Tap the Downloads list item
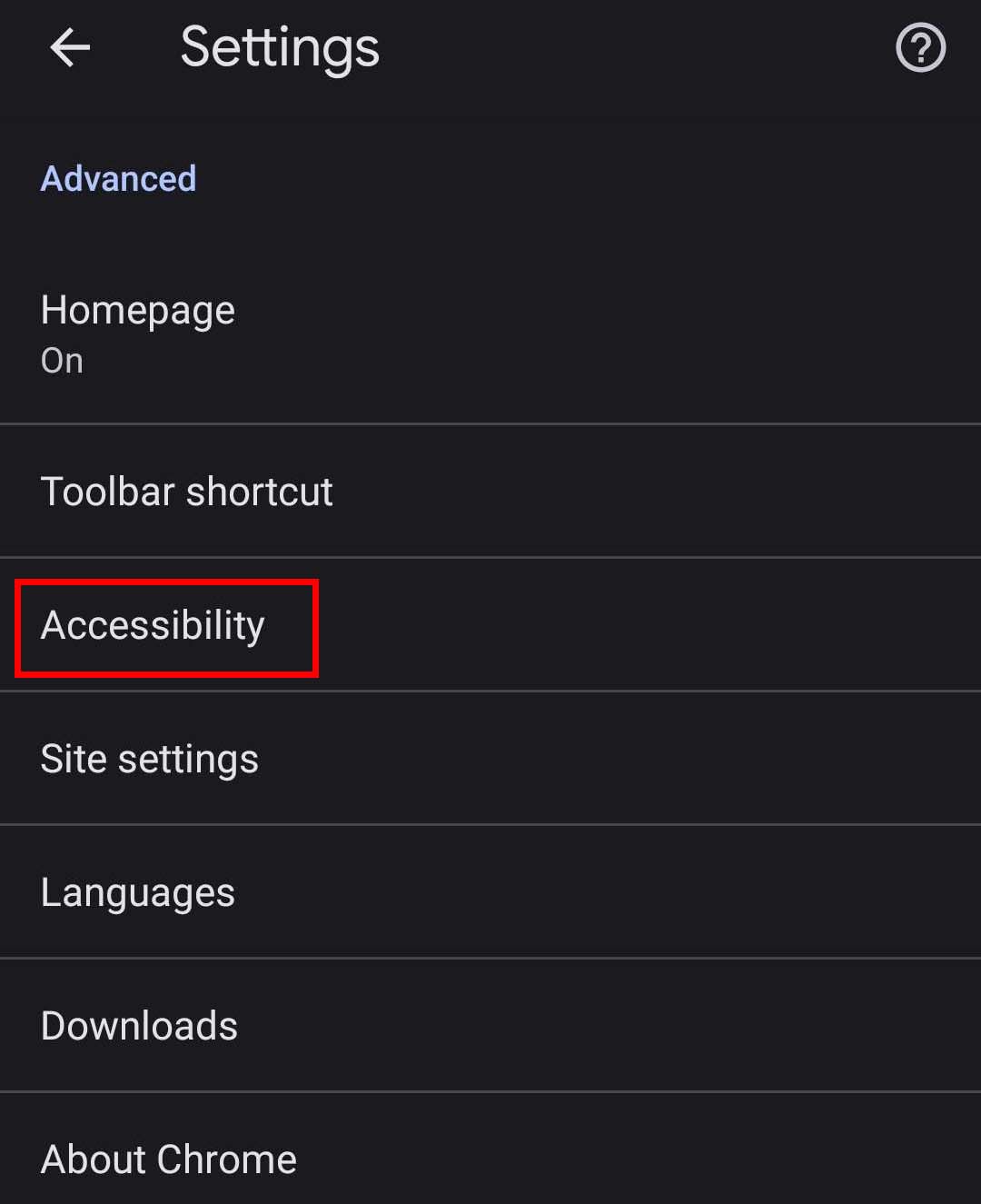The height and width of the screenshot is (1204, 981). pyautogui.click(x=490, y=1026)
